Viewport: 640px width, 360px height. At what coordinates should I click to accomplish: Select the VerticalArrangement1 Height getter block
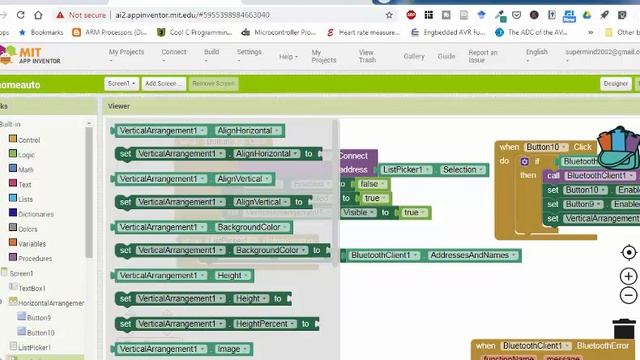click(182, 276)
